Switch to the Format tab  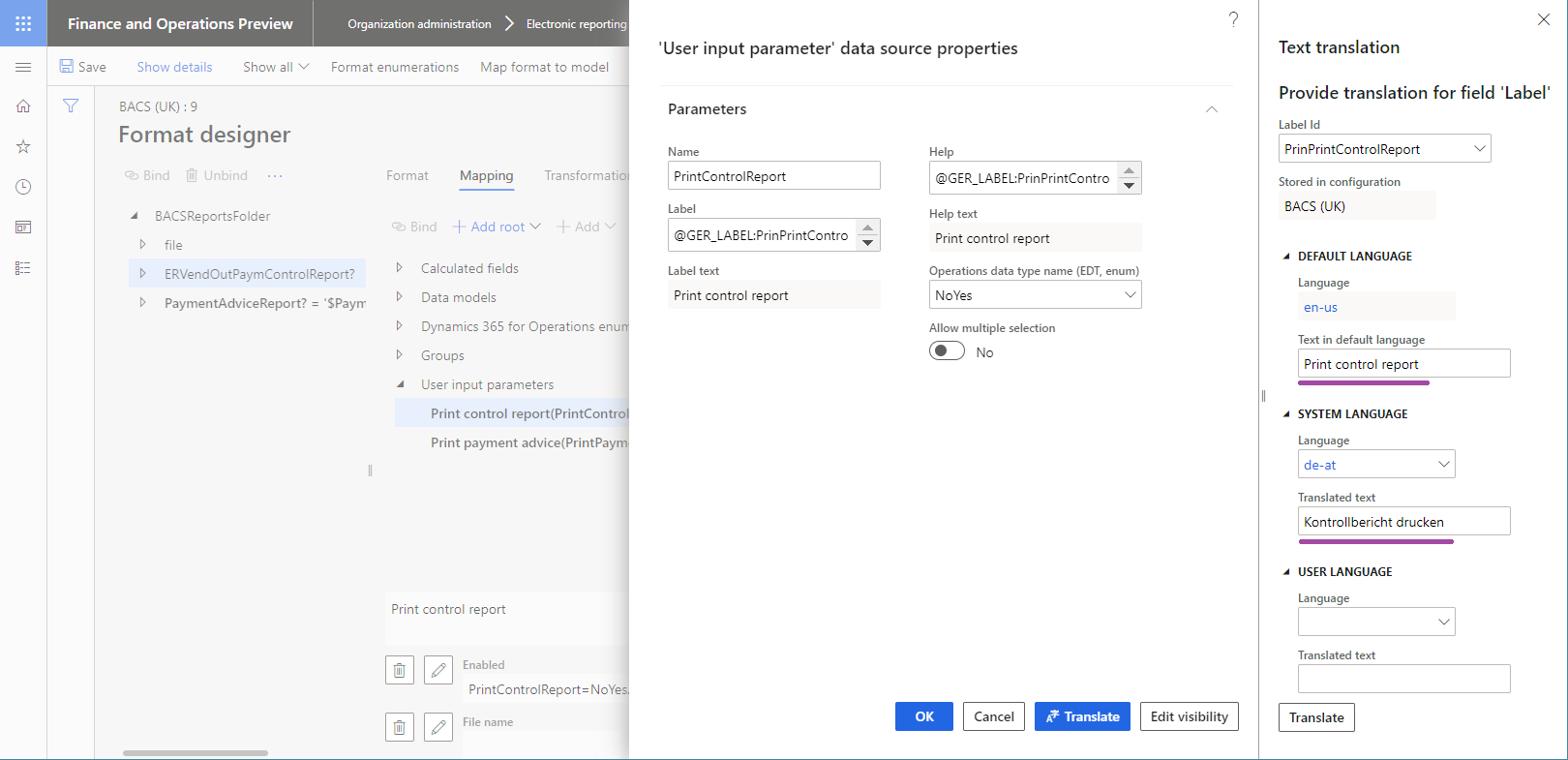pyautogui.click(x=407, y=175)
